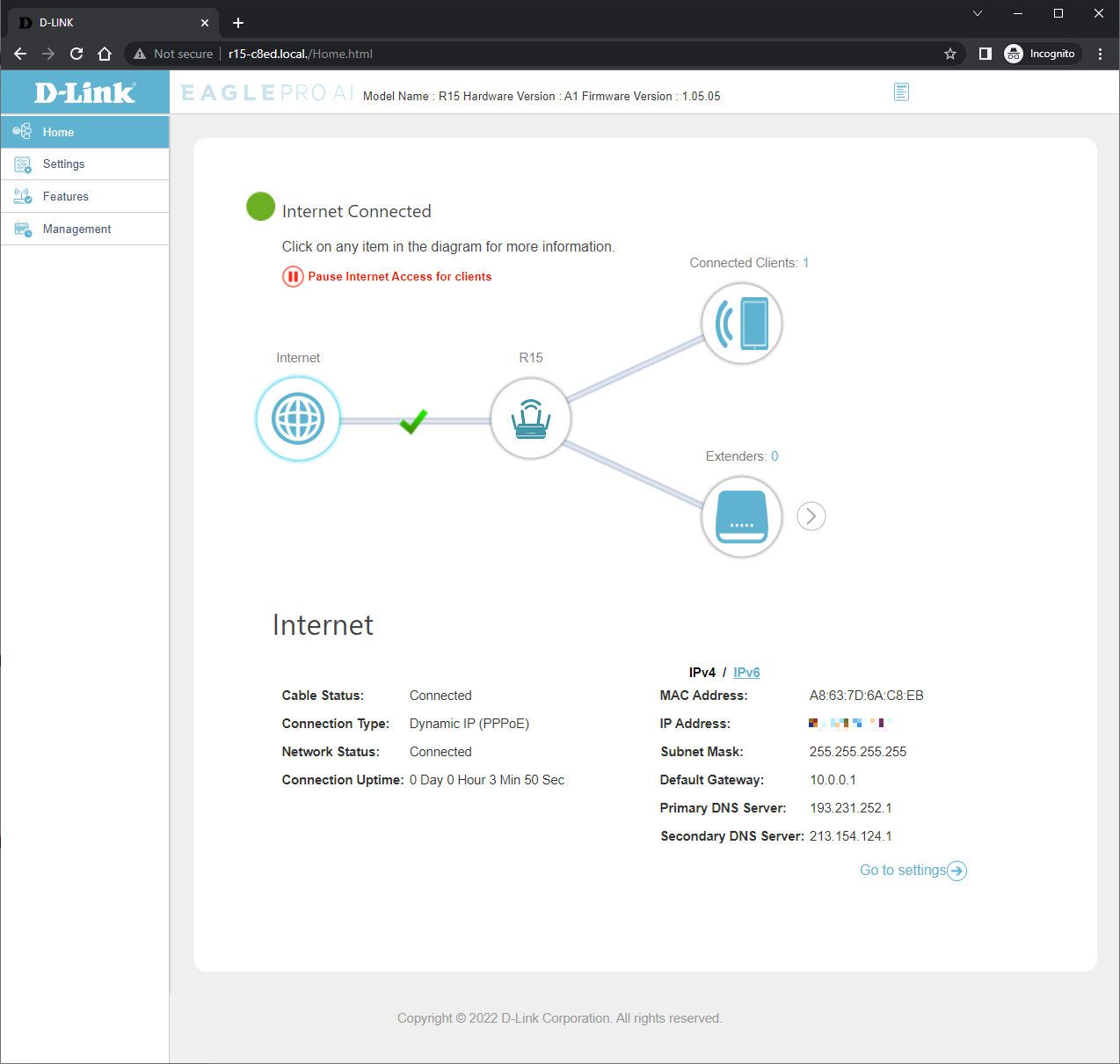Click the Go to settings link
Viewport: 1120px width, 1064px height.
pyautogui.click(x=903, y=871)
